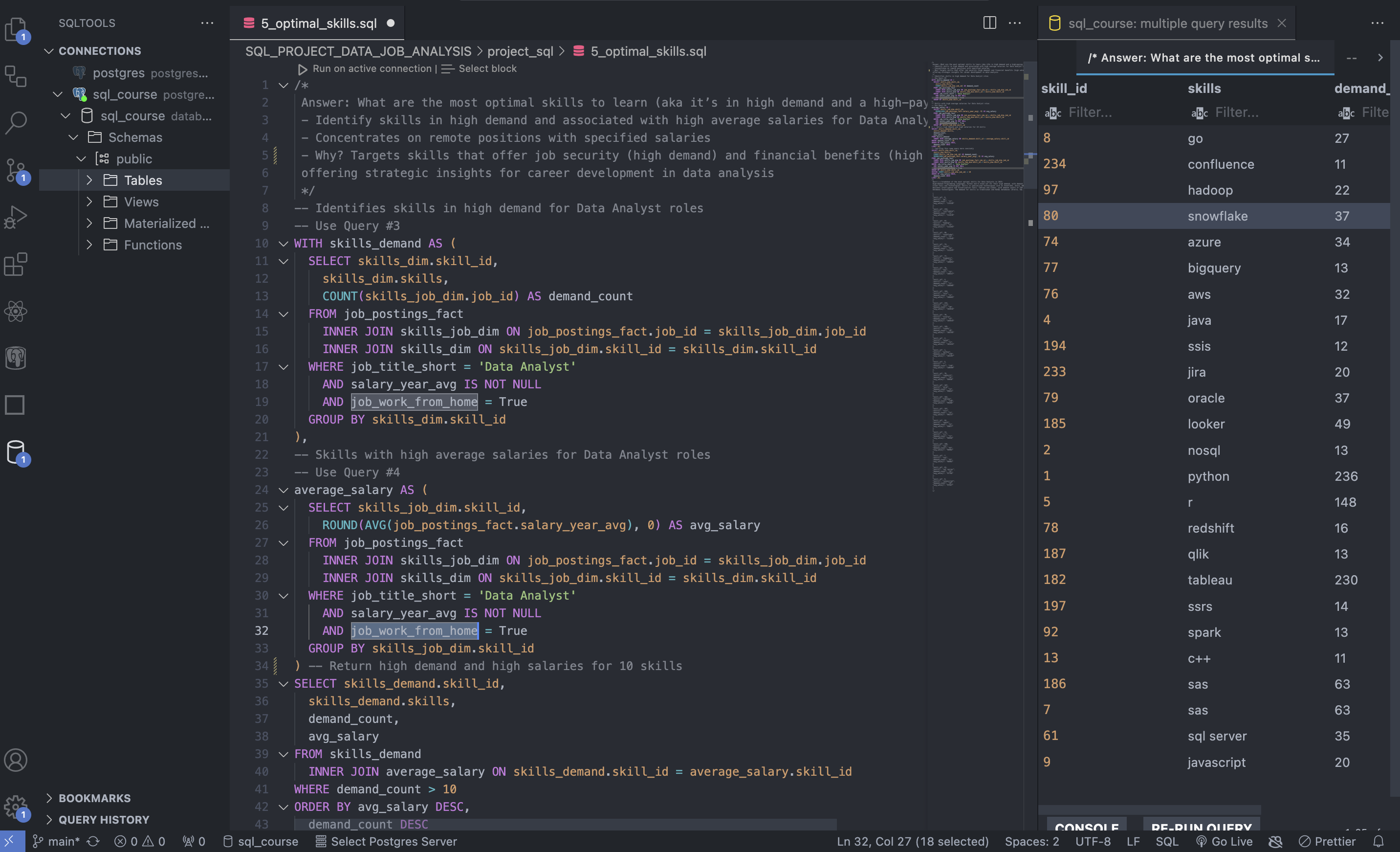Screen dimensions: 1400x852
Task: Expand the Tables folder
Action: [89, 180]
